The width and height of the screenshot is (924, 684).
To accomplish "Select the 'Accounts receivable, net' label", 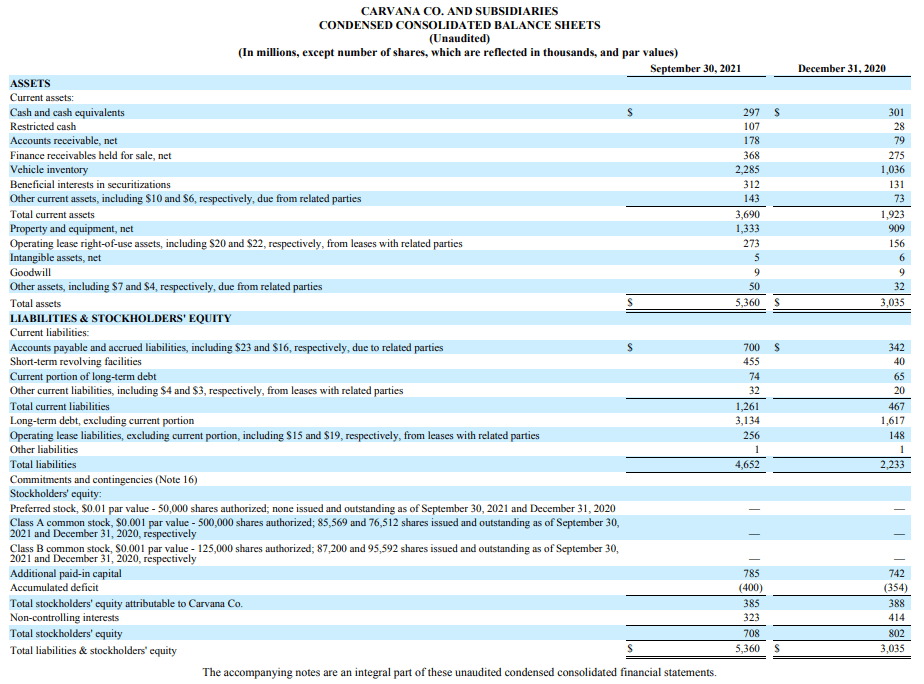I will click(x=64, y=141).
